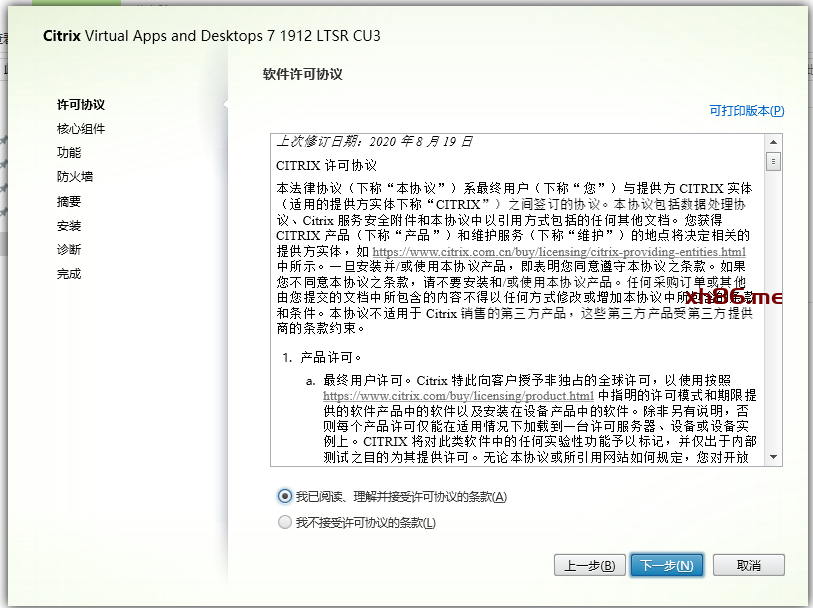Screen dimensions: 813x608
Task: Select the 安装 step in sidebar
Action: (69, 225)
